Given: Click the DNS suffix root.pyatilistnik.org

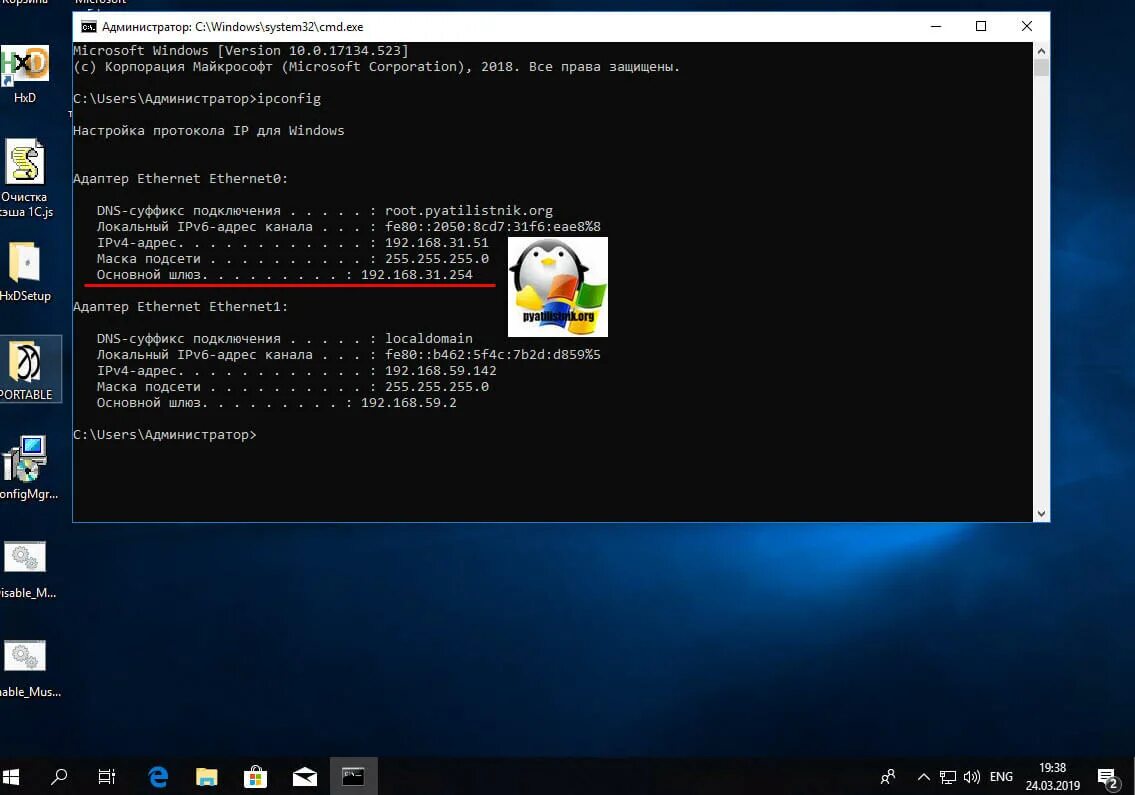Looking at the screenshot, I should point(468,211).
